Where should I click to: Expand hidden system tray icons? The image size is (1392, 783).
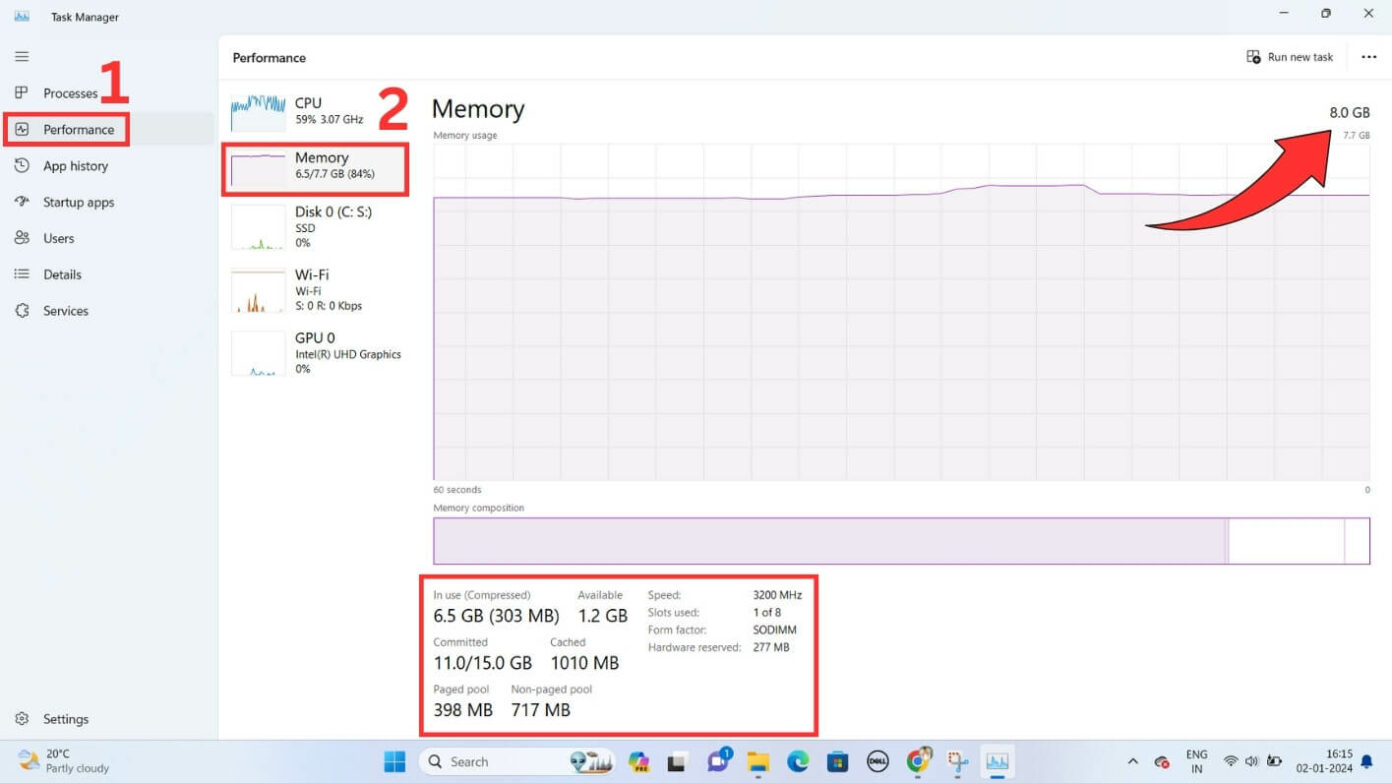point(1135,761)
